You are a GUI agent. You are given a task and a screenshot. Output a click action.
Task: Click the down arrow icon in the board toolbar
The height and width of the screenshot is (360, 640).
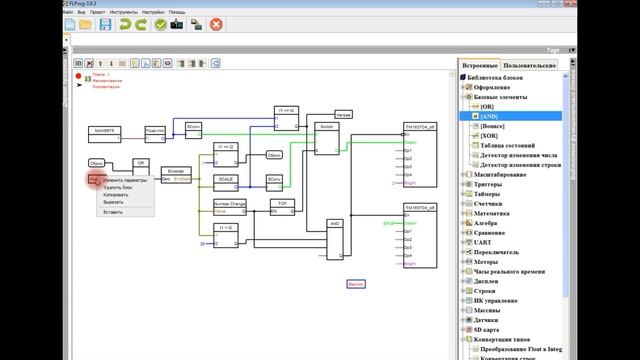[111, 63]
